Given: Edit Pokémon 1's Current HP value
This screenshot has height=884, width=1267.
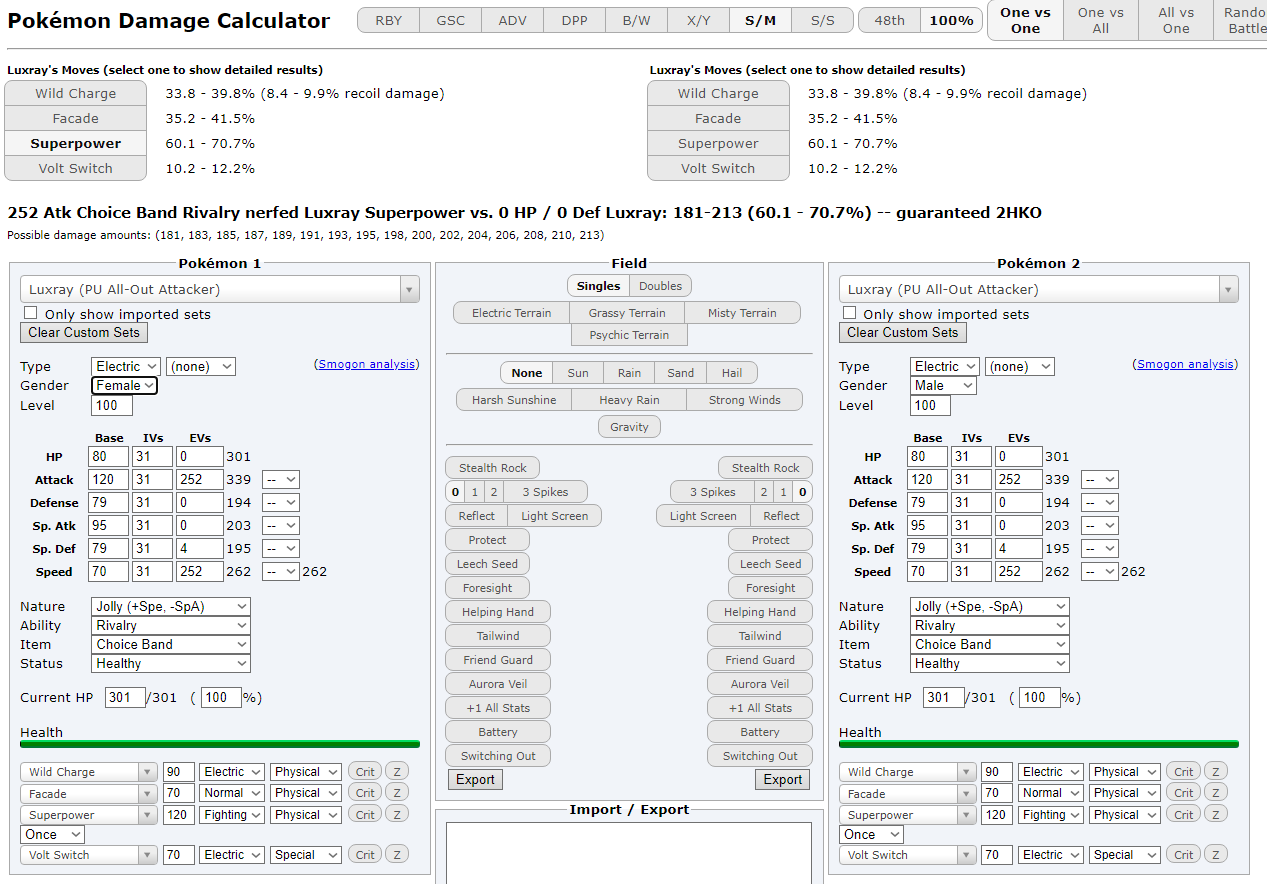Looking at the screenshot, I should (125, 698).
